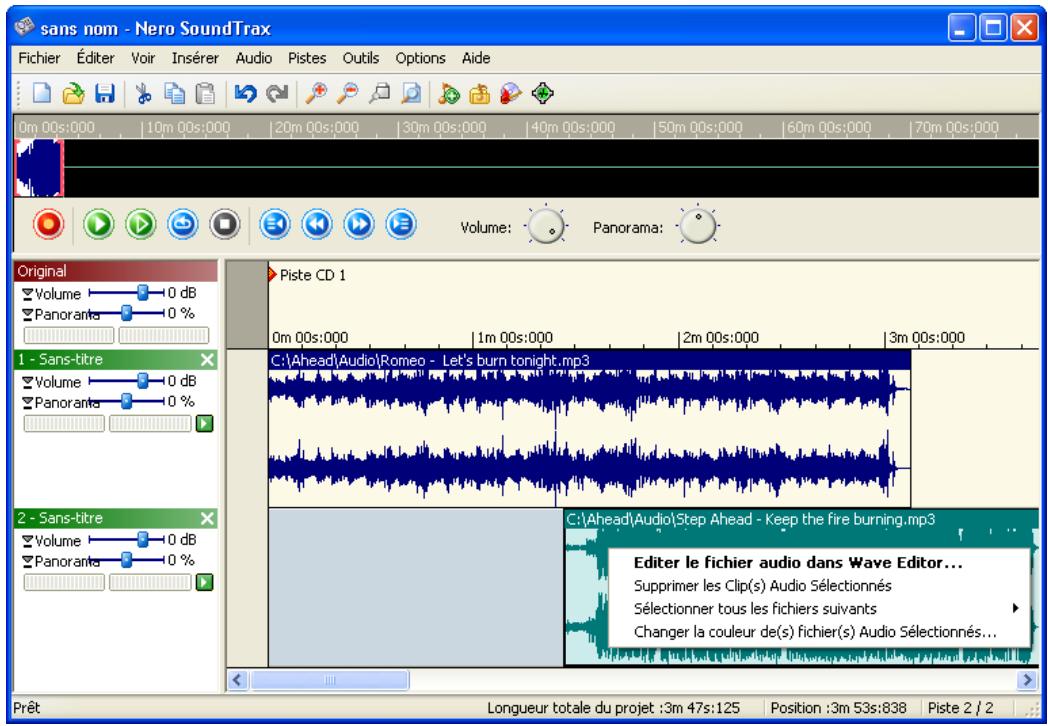Expand the Panorama triangle on track 1 - Sans-titre
This screenshot has height=726, width=1048.
click(27, 403)
